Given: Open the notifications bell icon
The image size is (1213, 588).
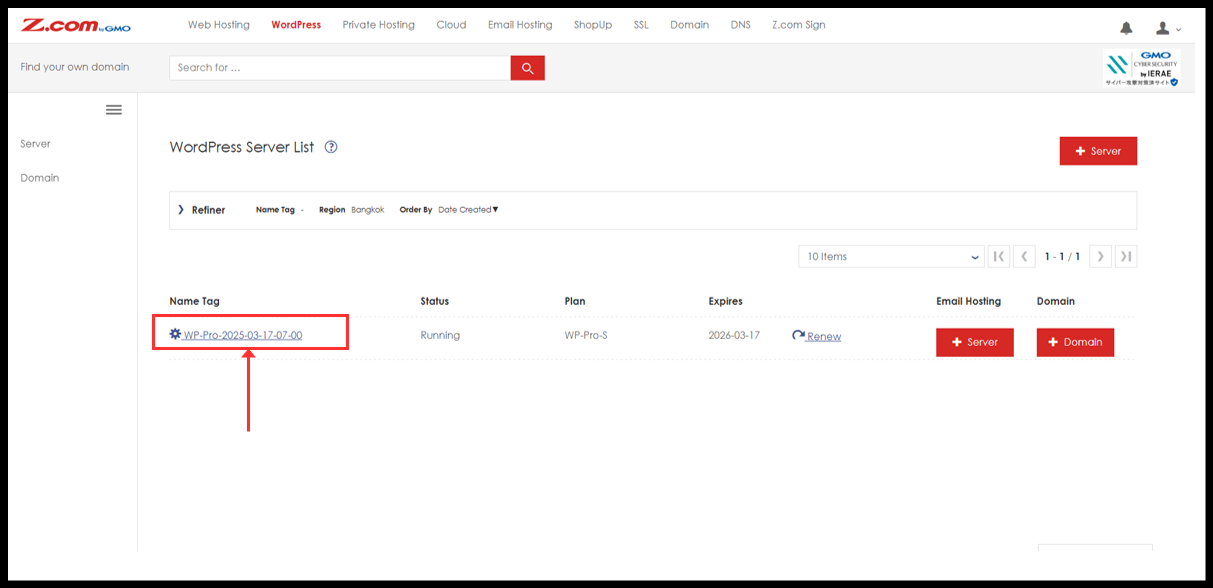Looking at the screenshot, I should [1126, 28].
